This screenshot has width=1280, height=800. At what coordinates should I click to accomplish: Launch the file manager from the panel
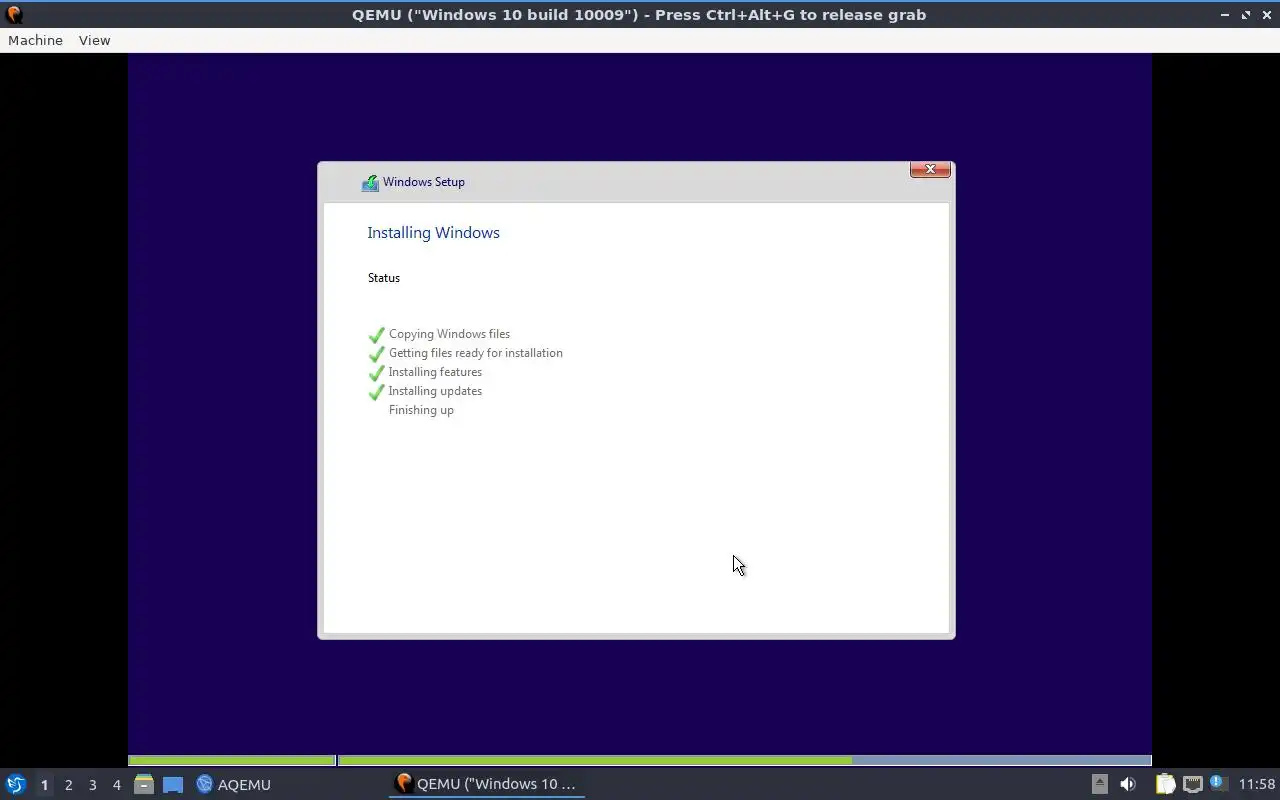pos(144,784)
